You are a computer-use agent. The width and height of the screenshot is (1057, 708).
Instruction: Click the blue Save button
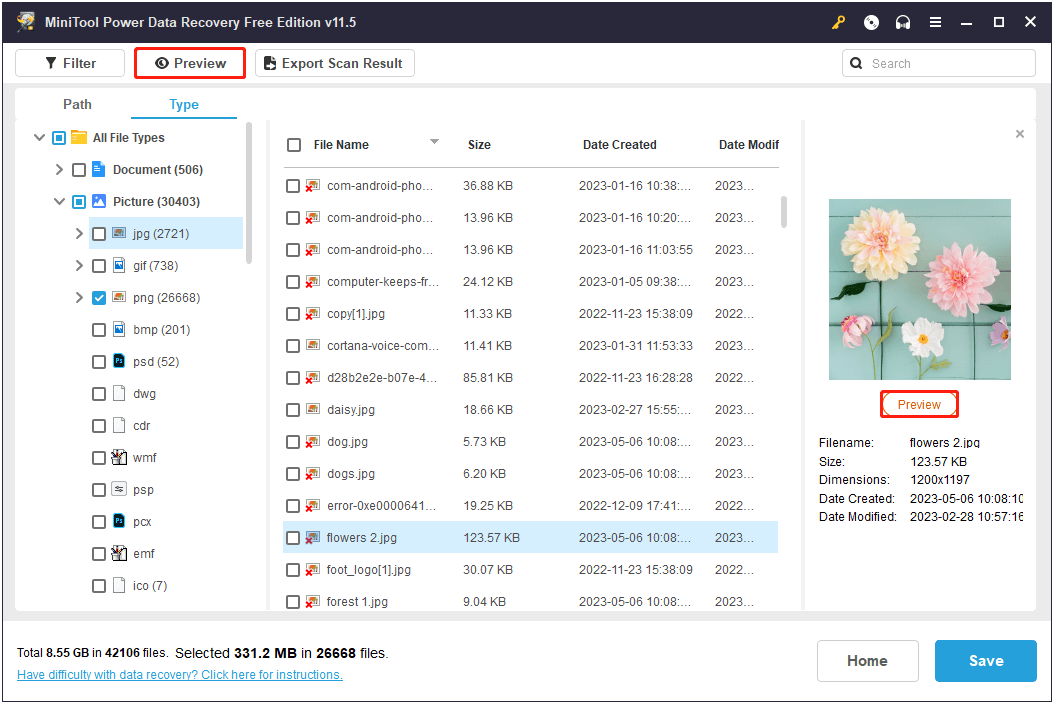pos(985,660)
